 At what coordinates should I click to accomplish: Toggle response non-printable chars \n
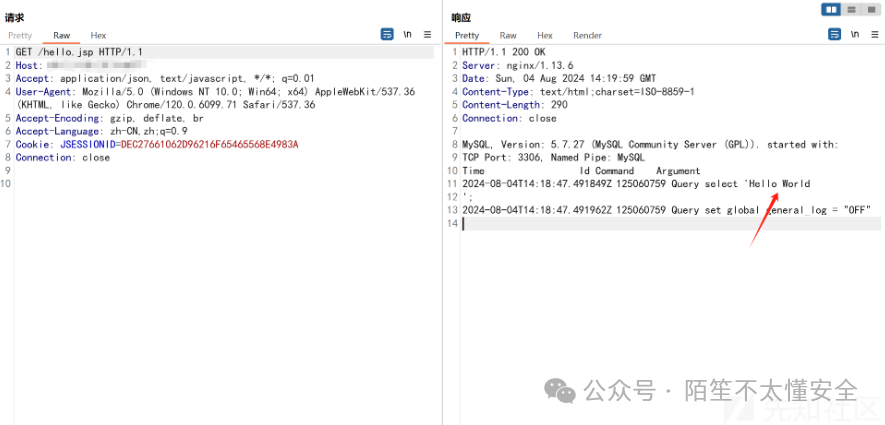click(x=855, y=34)
